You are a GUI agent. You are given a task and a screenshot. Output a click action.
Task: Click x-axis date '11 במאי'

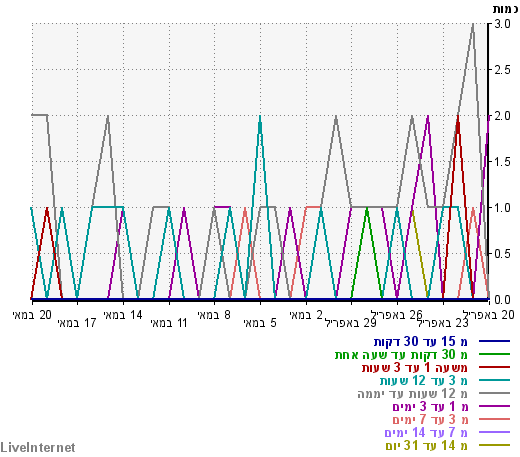point(169,323)
